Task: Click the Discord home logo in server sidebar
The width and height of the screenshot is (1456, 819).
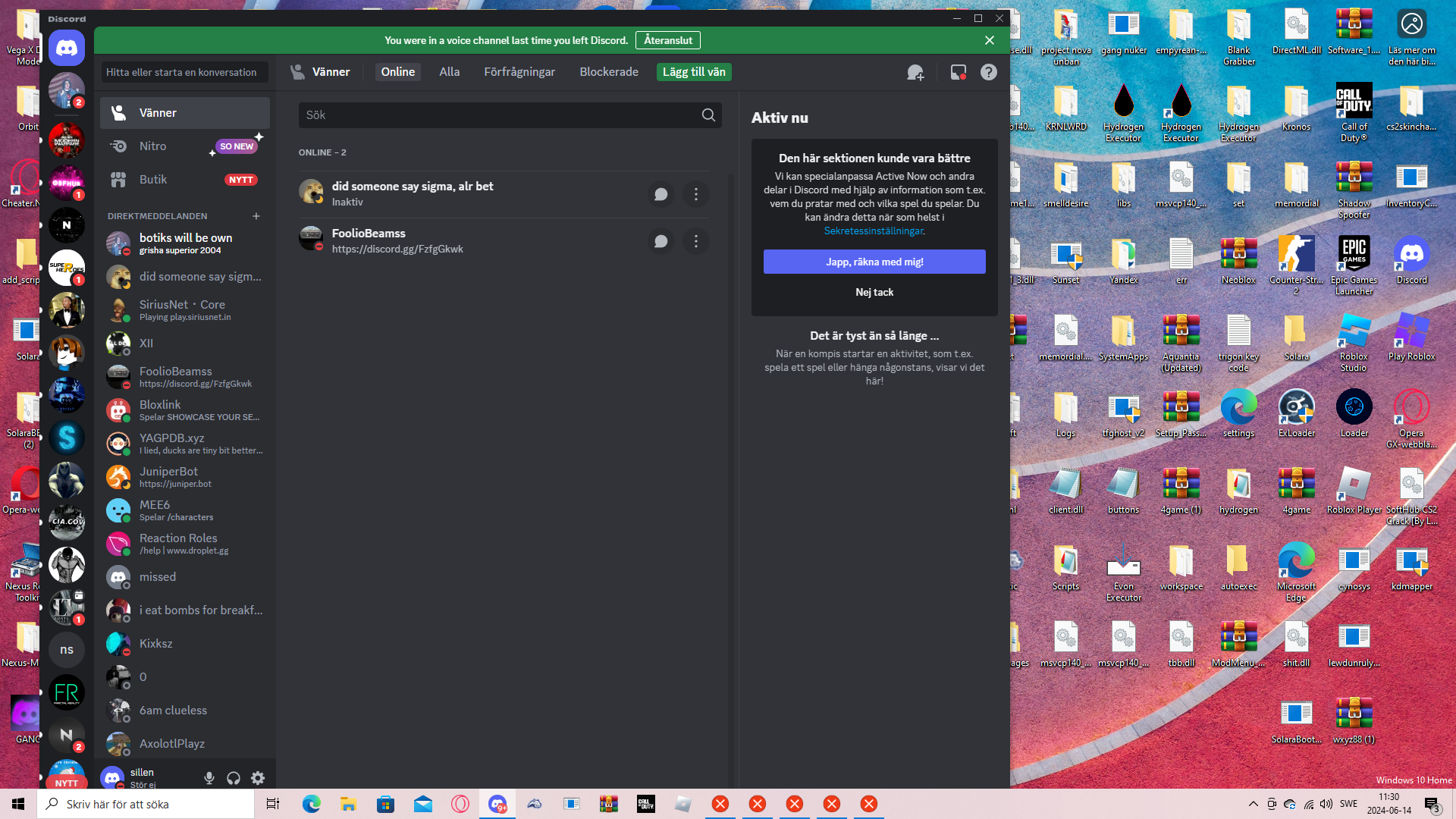Action: point(67,49)
